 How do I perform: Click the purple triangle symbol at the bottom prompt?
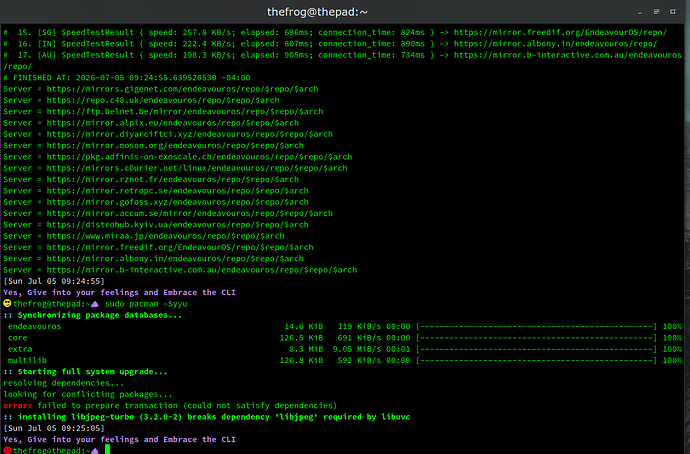[95, 451]
